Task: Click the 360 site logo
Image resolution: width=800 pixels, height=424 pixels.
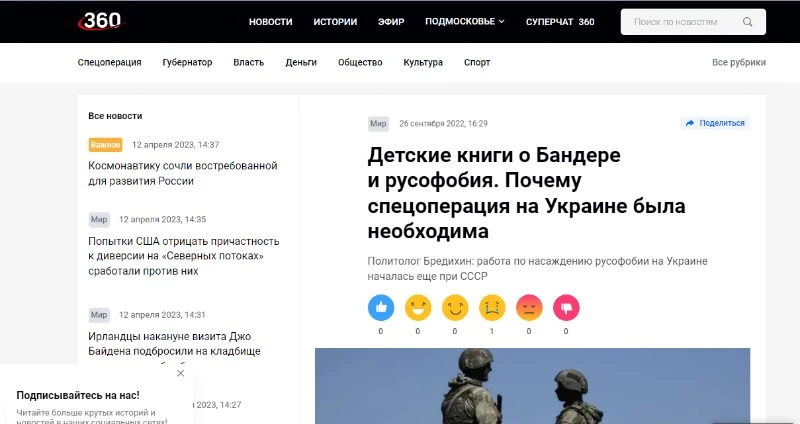Action: tap(101, 21)
